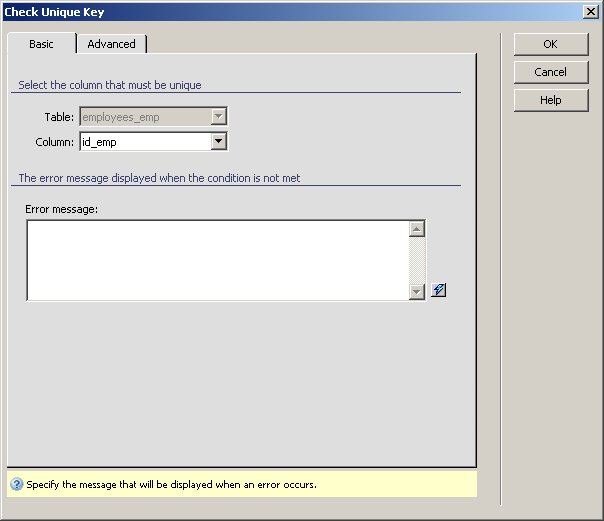Viewport: 604px width, 521px height.
Task: Expand the Table dropdown arrow
Action: pos(219,117)
